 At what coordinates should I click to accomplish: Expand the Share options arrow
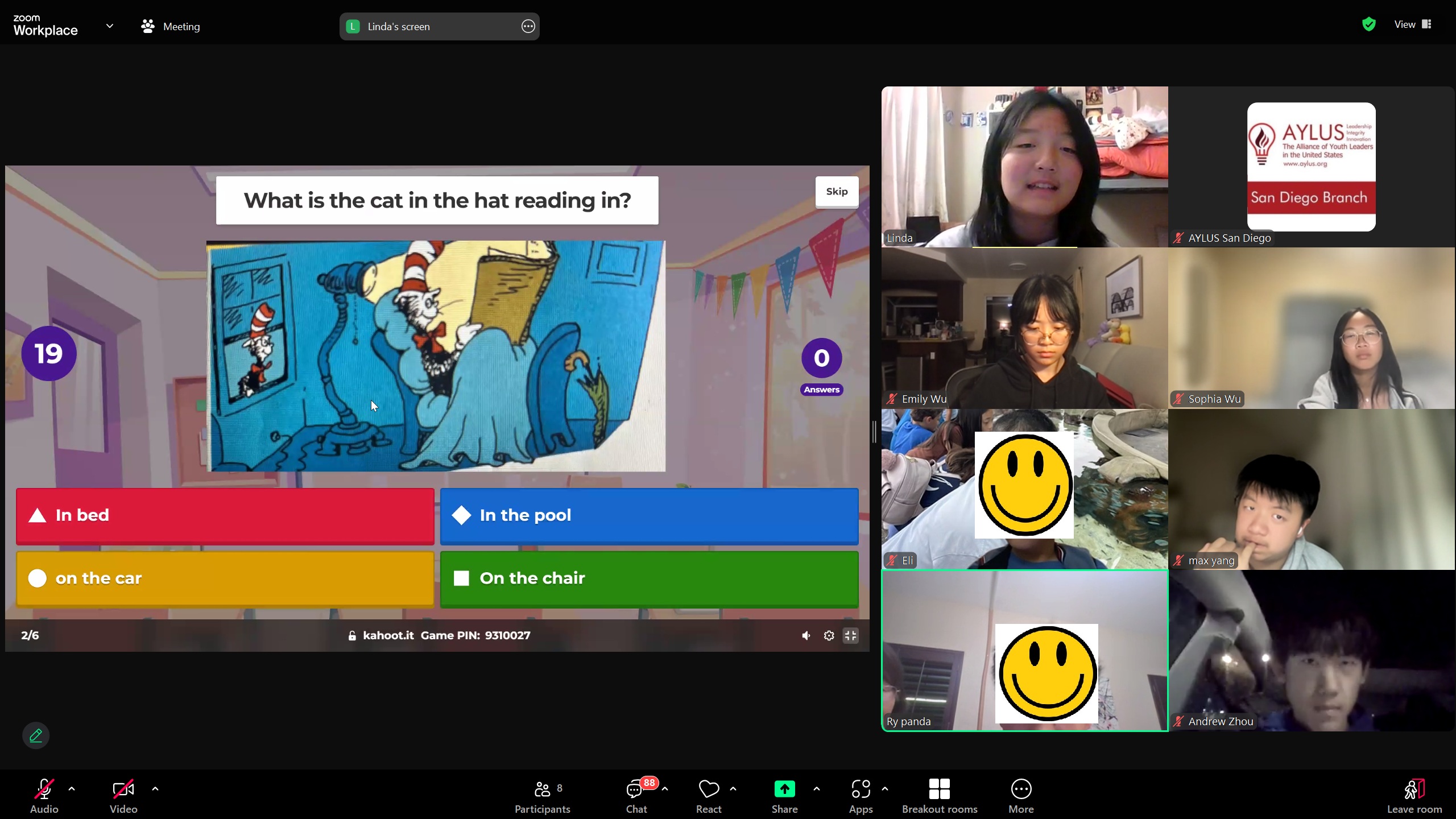click(x=817, y=789)
